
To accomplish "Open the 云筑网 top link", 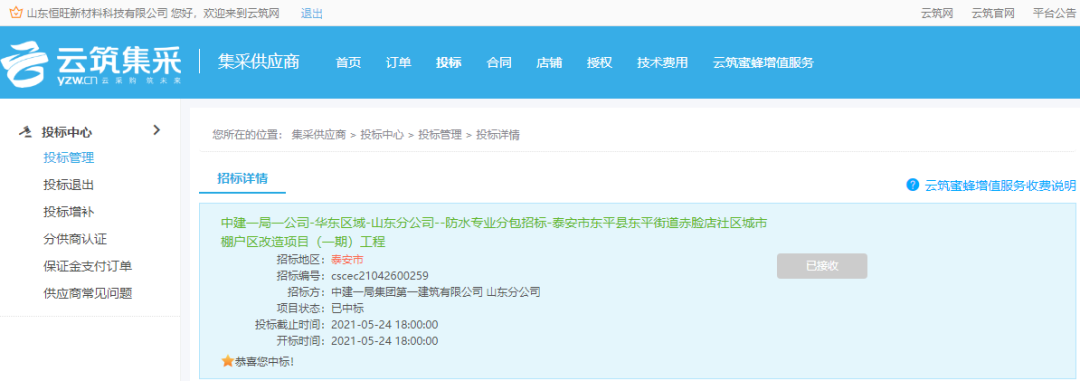I will point(937,13).
